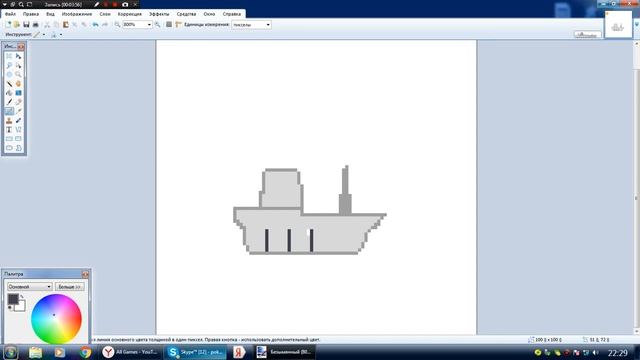The width and height of the screenshot is (640, 360).
Task: Pick a color on the color wheel
Action: coord(56,319)
